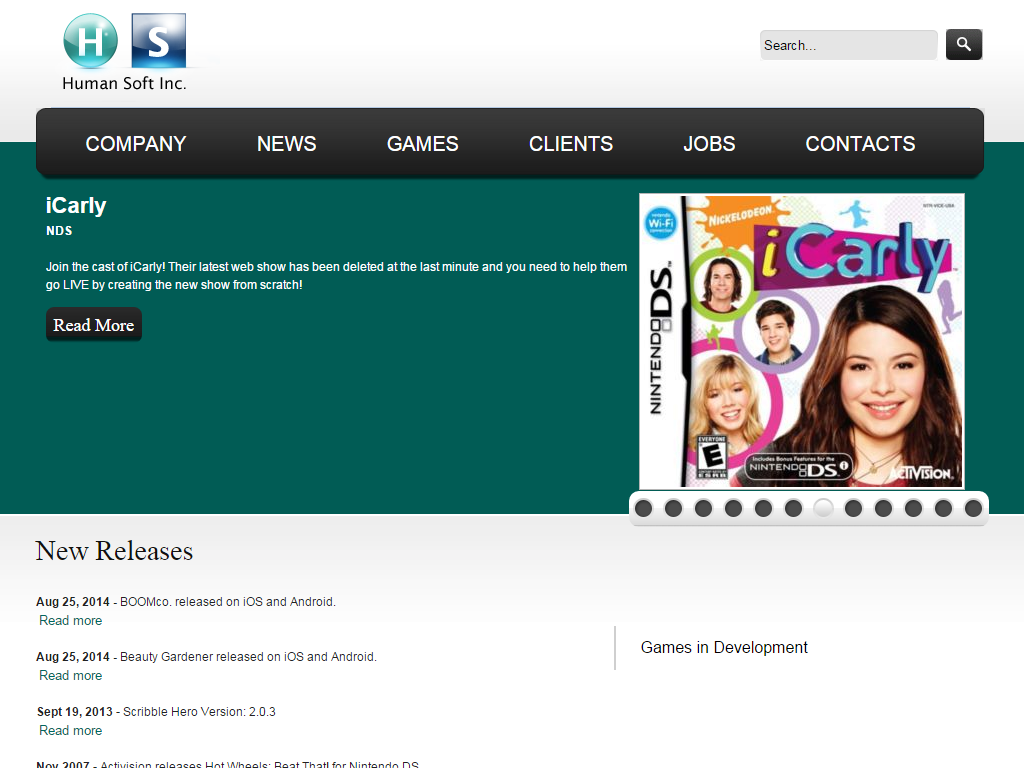The width and height of the screenshot is (1024, 768).
Task: Select the active seventh slider dot
Action: [x=824, y=508]
